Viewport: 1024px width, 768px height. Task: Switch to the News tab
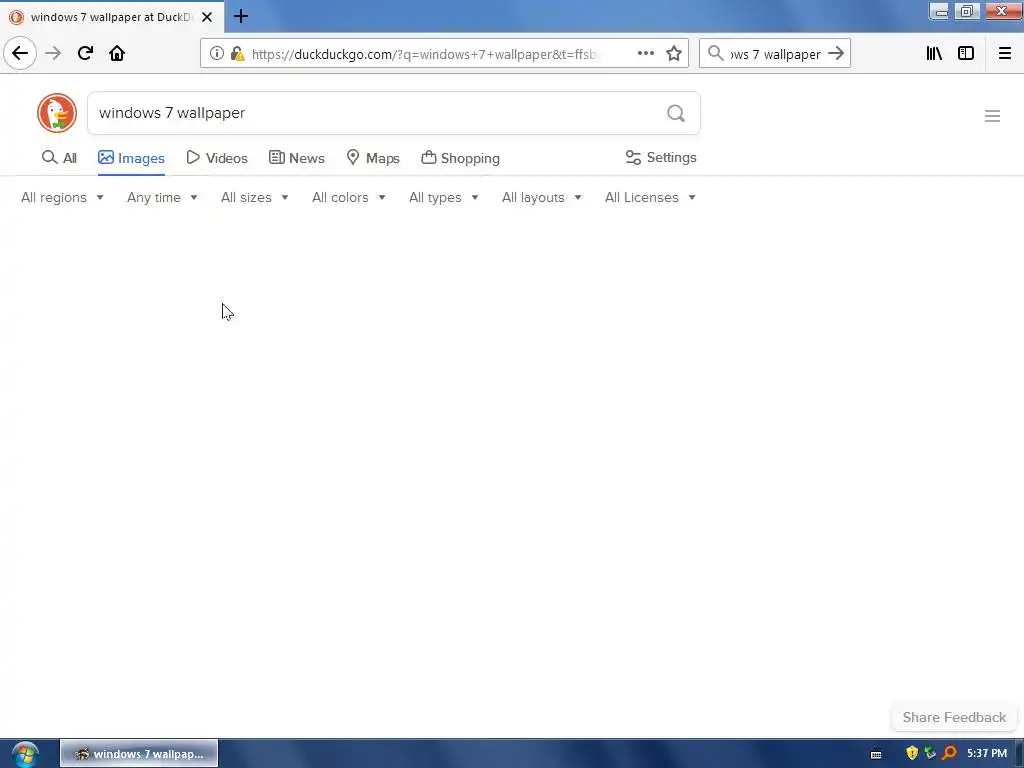click(296, 158)
